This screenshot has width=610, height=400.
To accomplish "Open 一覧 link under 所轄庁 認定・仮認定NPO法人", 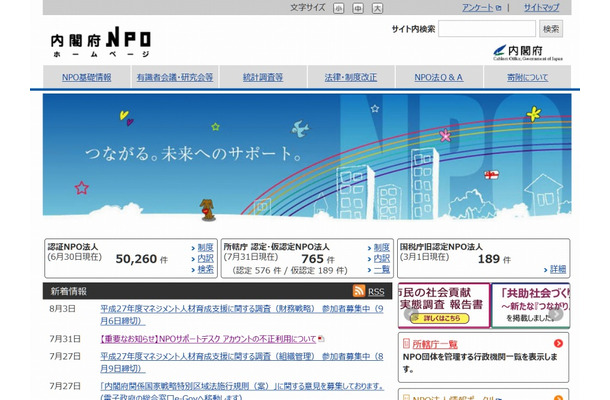I will pos(382,269).
